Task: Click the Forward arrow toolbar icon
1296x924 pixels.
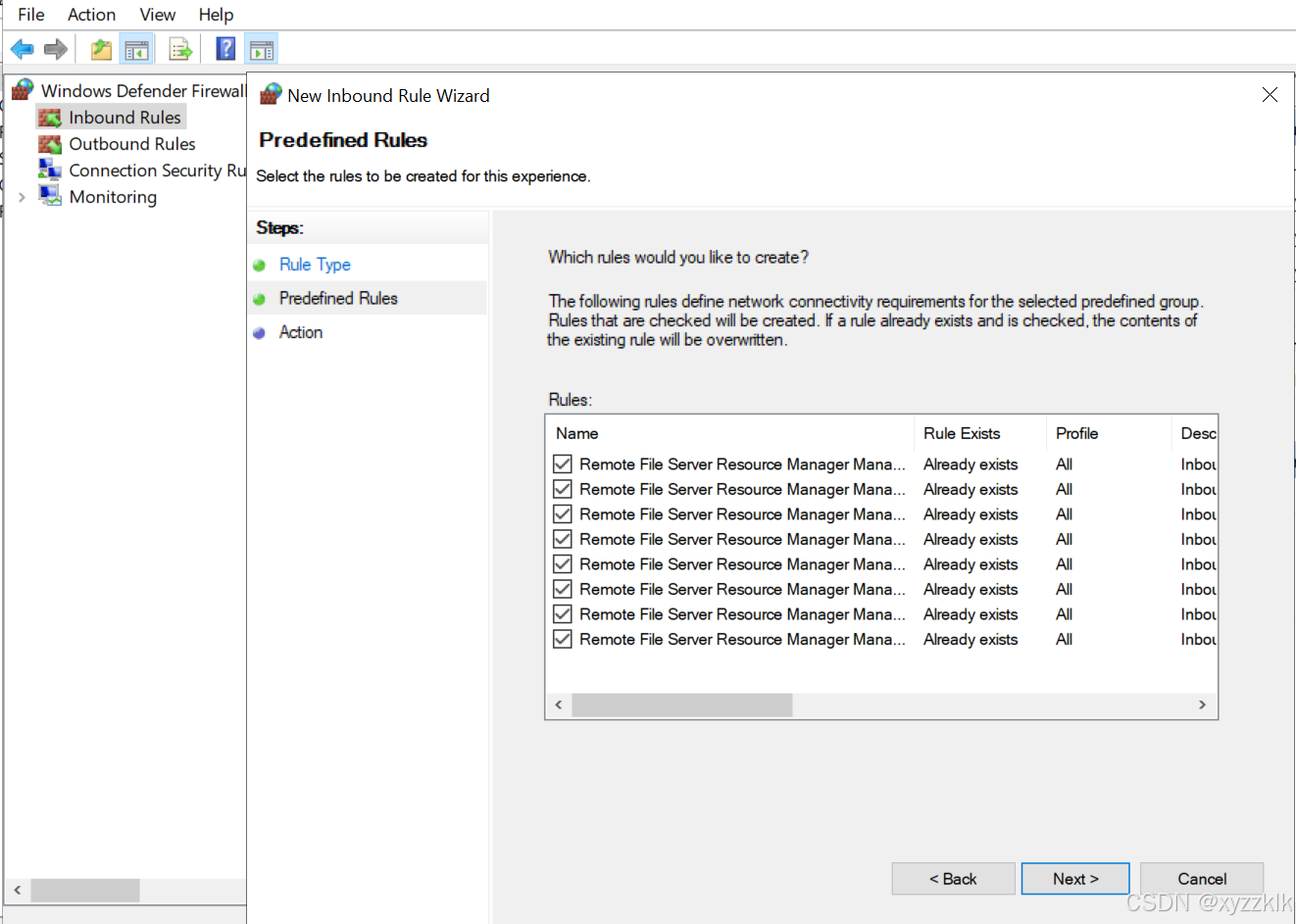Action: 56,49
